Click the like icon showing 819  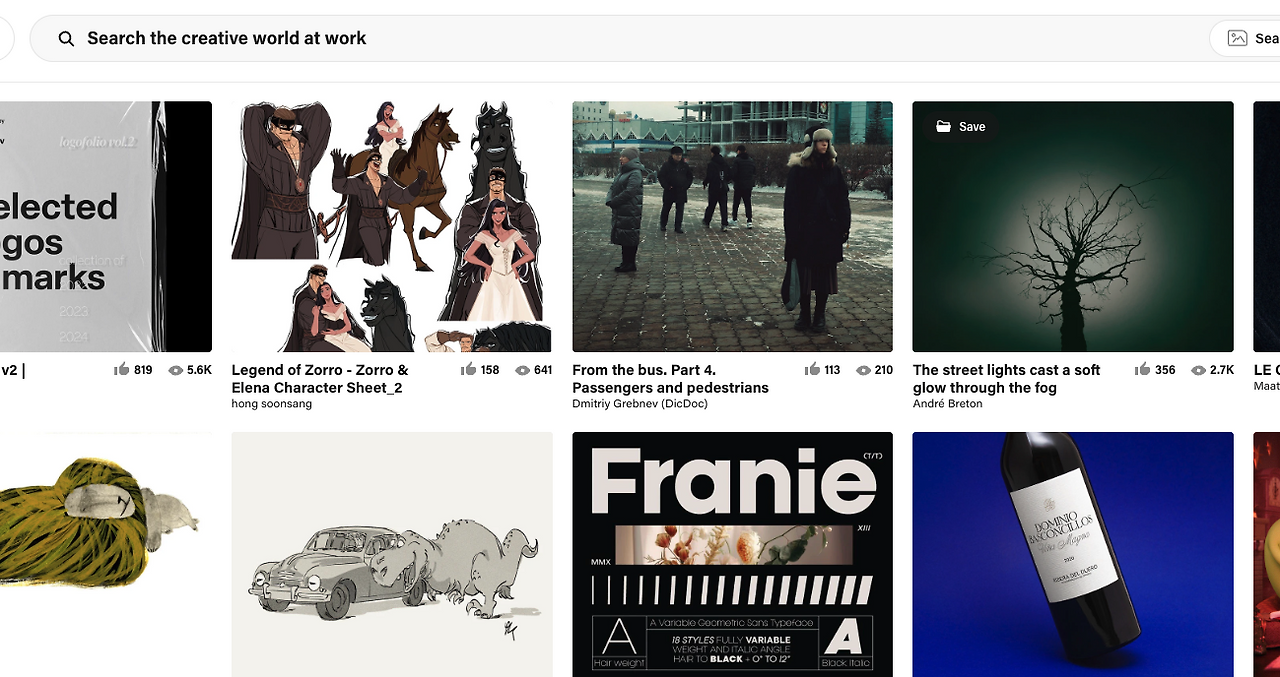pos(122,369)
